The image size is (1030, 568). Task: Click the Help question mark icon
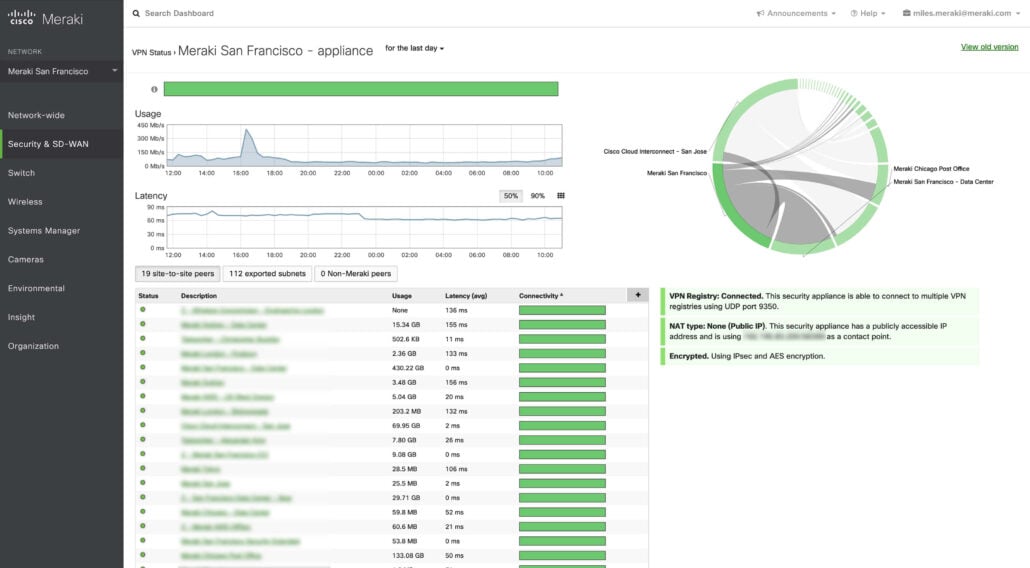(854, 13)
